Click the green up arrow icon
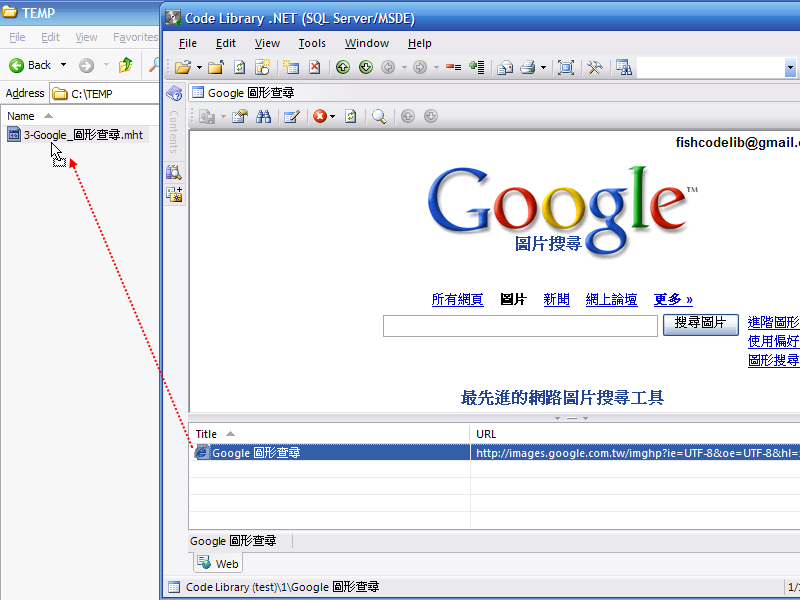Screen dimensions: 800x600 click(343, 67)
